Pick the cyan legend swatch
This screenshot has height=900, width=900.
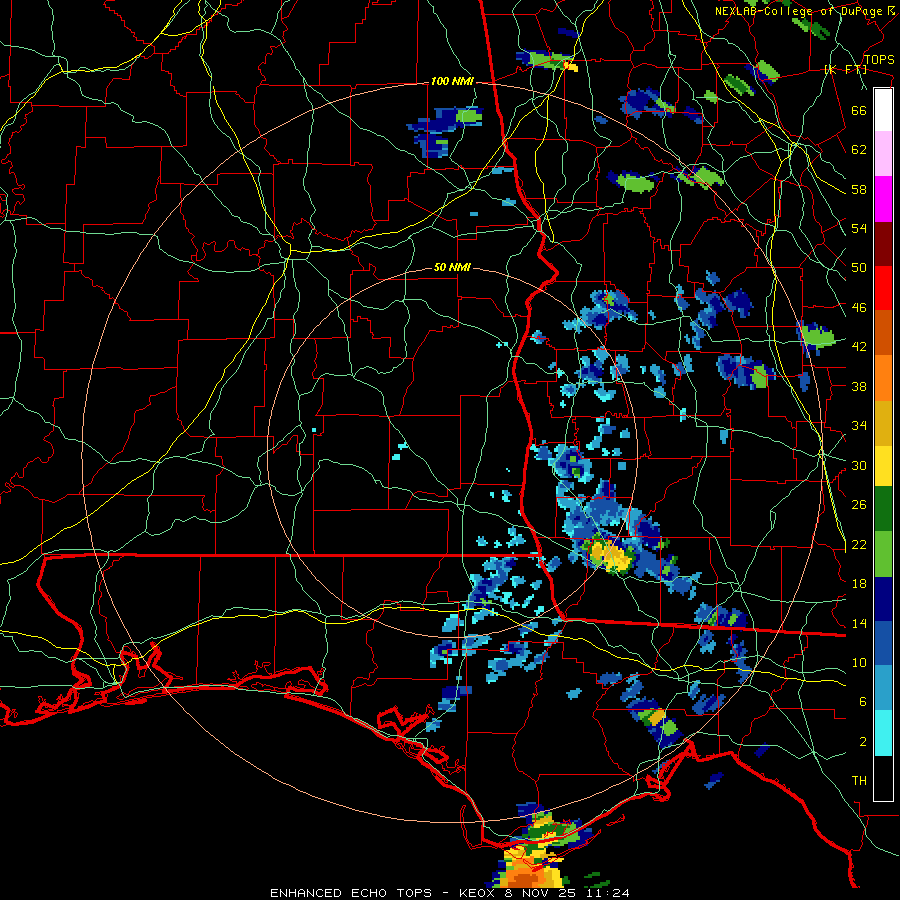pos(883,733)
